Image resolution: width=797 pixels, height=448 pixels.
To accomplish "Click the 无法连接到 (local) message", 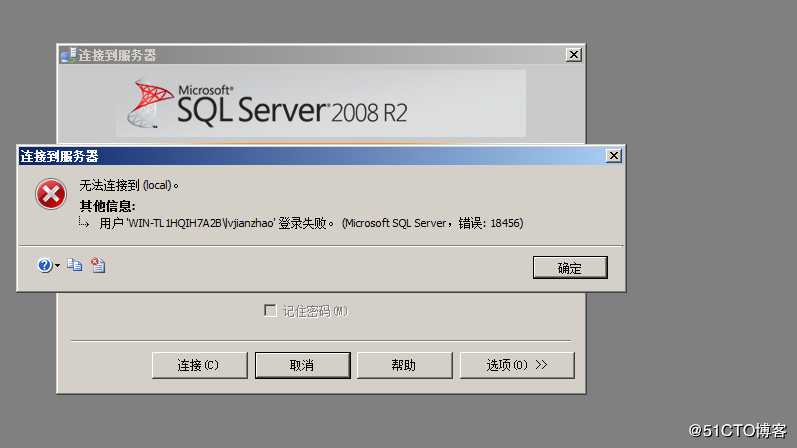I will click(129, 186).
